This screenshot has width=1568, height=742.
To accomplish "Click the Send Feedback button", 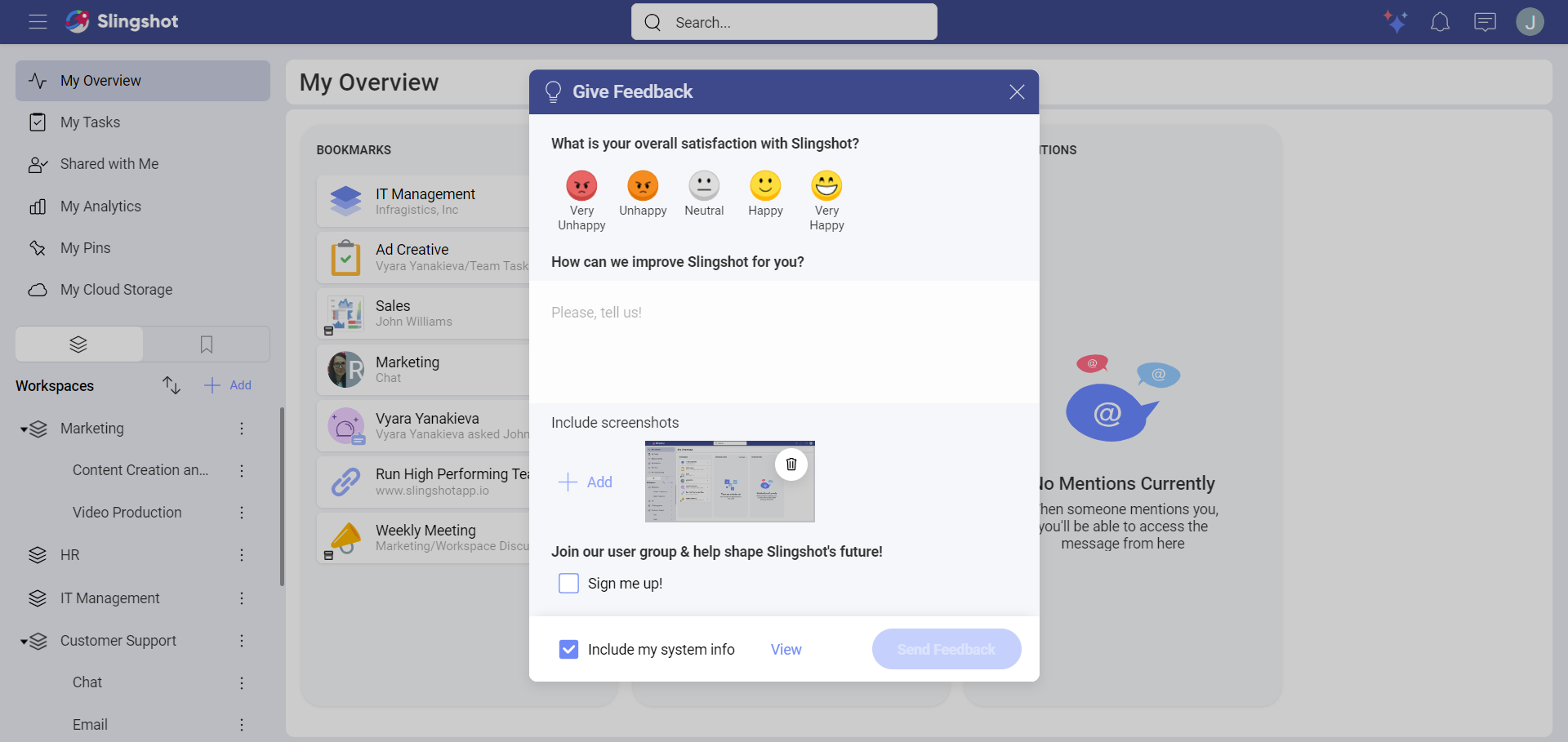I will point(947,650).
